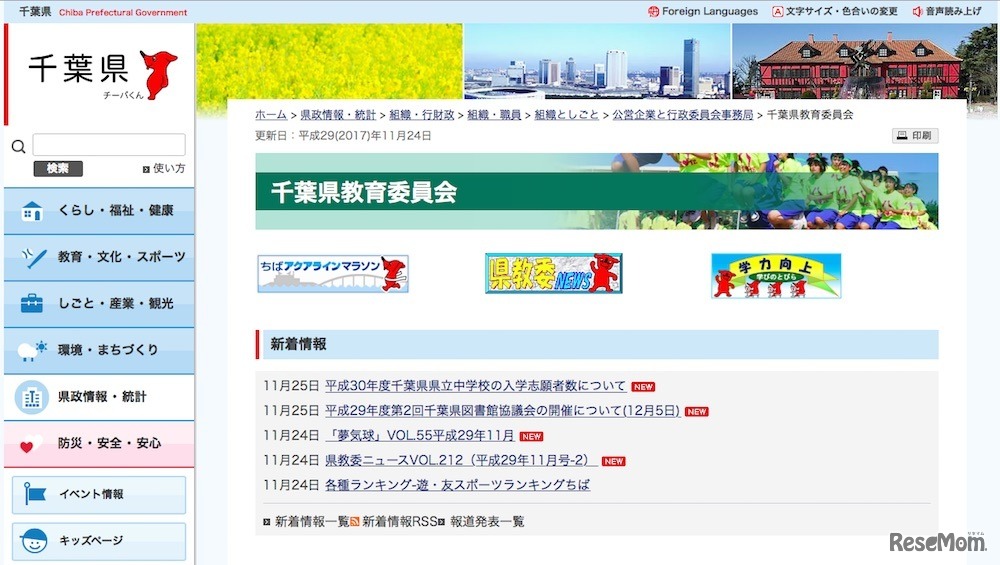
Task: Open ちばアクアラインマラソン banner
Action: (333, 274)
